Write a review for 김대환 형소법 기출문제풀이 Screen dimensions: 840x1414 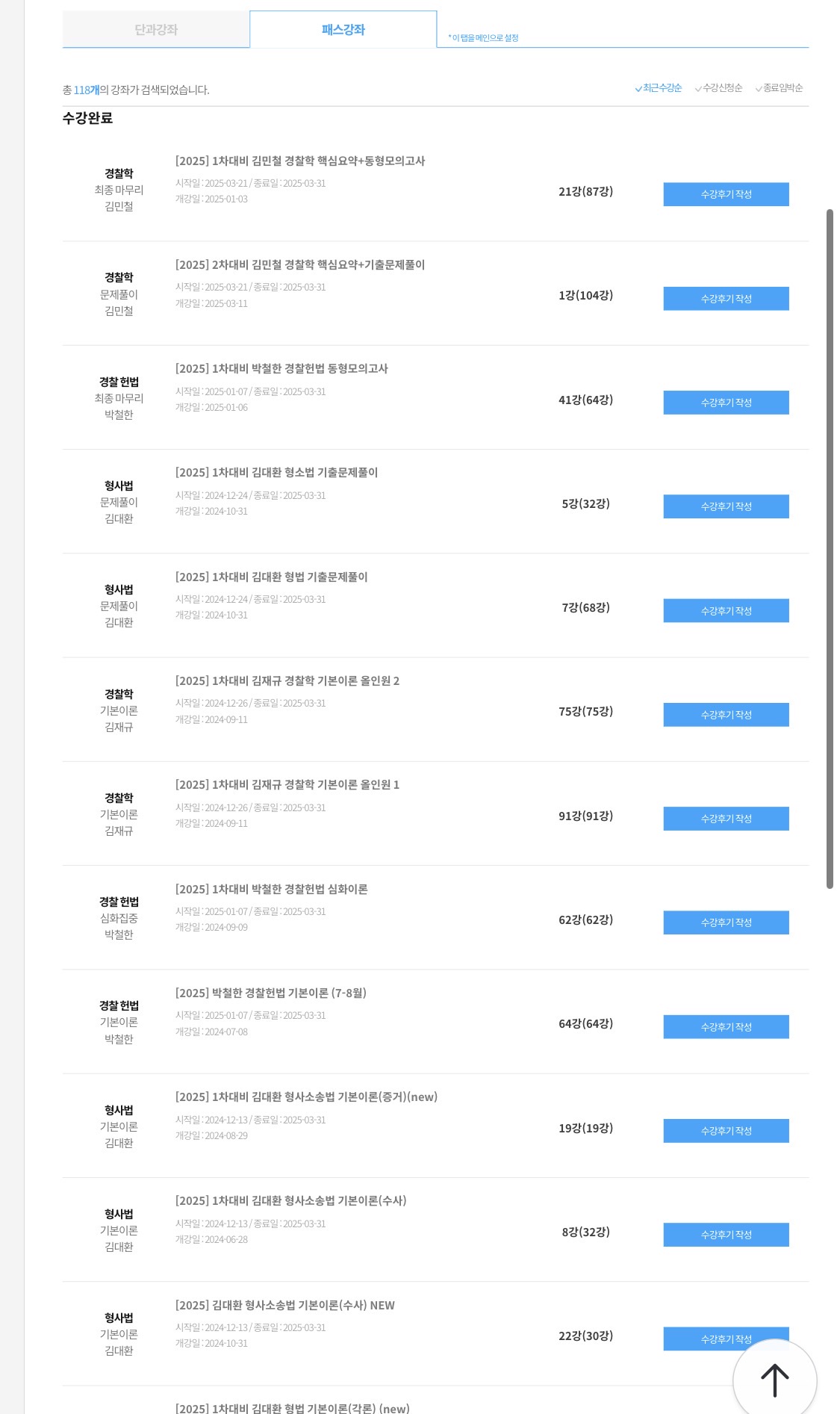pyautogui.click(x=726, y=506)
